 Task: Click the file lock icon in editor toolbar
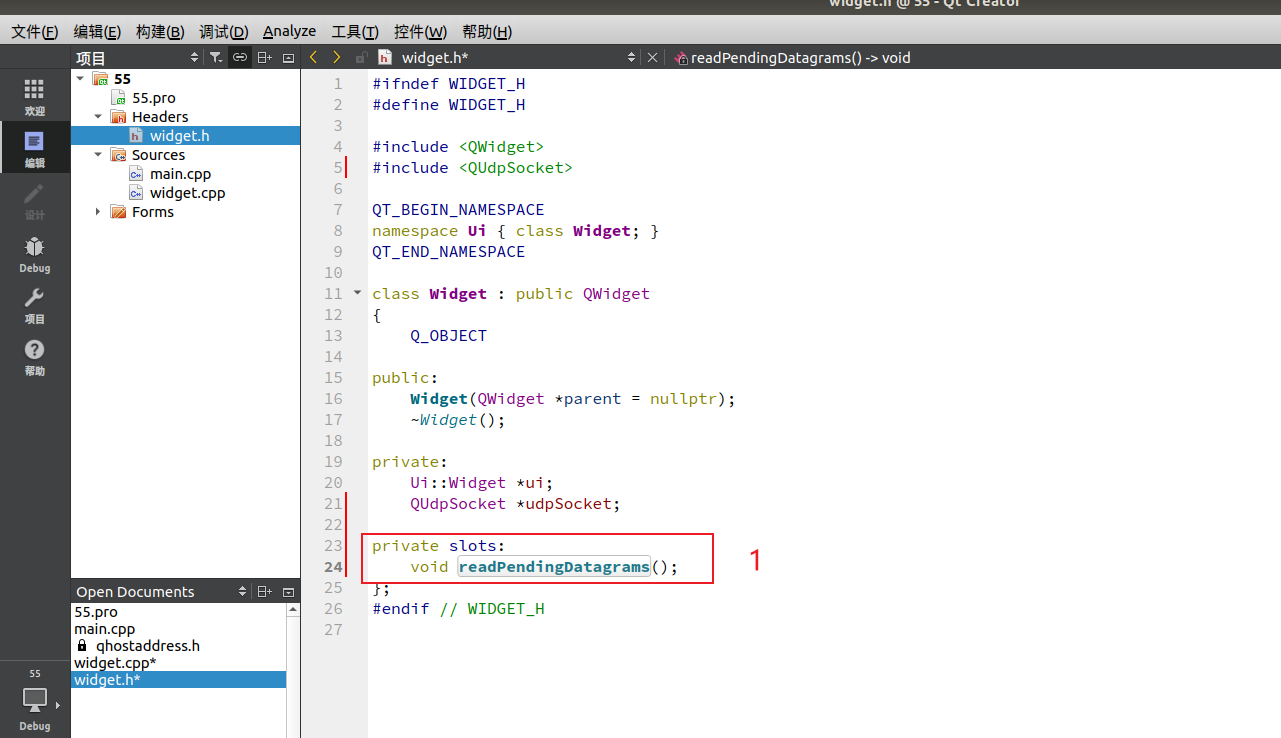362,58
